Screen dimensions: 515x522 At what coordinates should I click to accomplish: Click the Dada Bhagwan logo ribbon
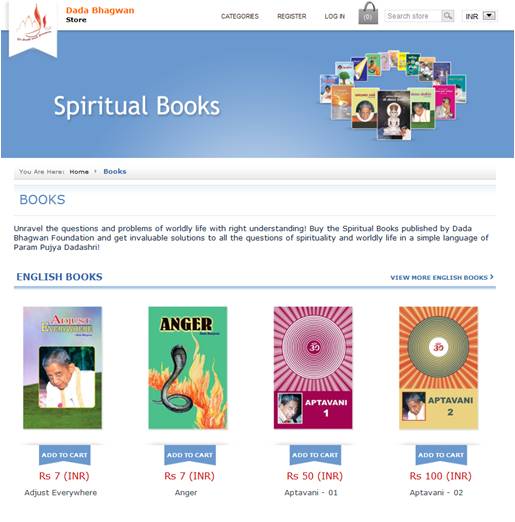33,29
